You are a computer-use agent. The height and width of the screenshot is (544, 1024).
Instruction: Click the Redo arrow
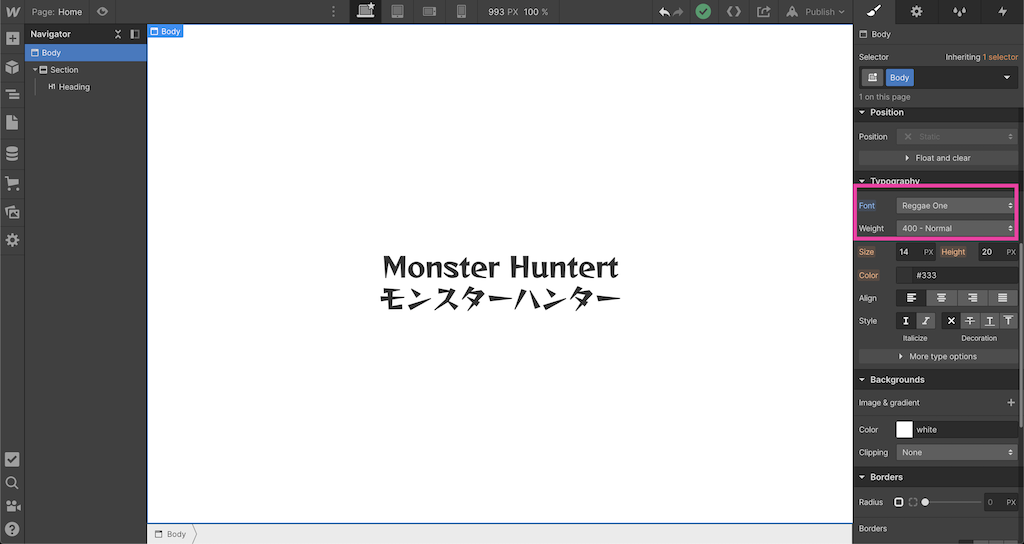678,12
